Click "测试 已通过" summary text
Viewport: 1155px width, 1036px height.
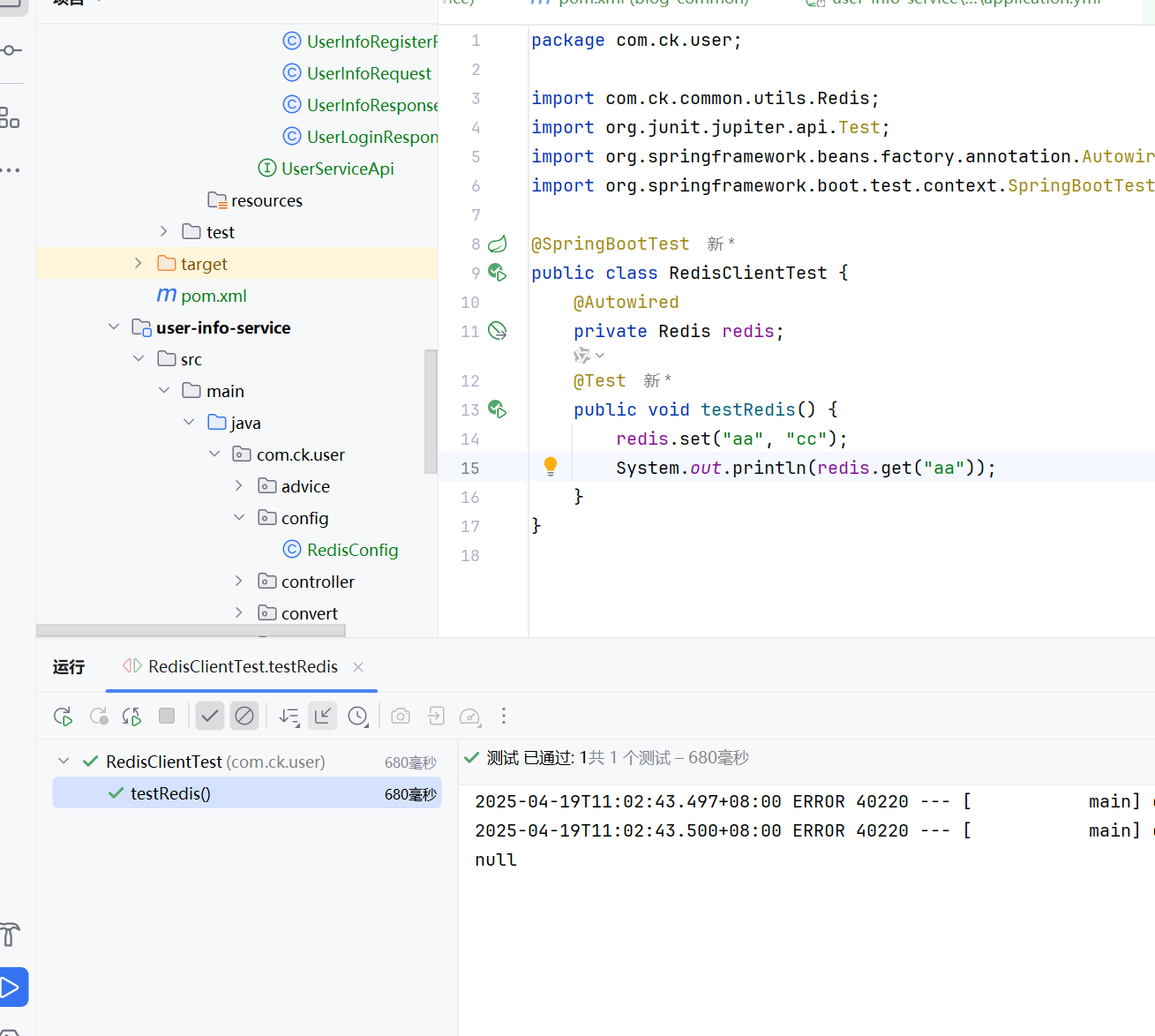point(530,758)
